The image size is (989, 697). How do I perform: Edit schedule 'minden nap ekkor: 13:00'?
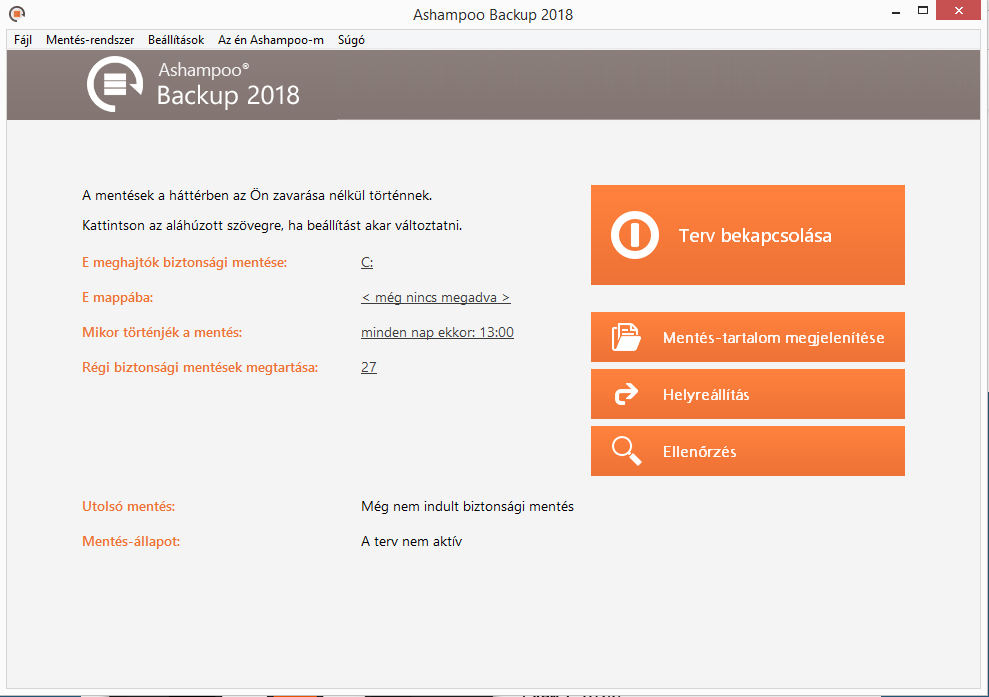437,333
